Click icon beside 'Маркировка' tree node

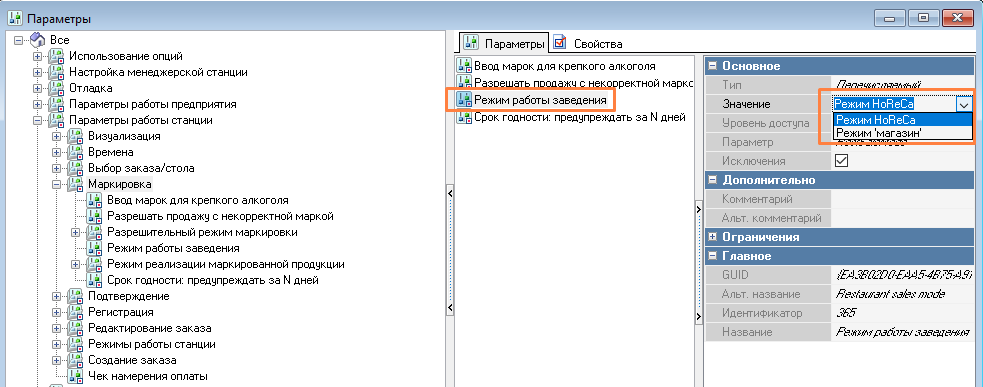pyautogui.click(x=76, y=184)
